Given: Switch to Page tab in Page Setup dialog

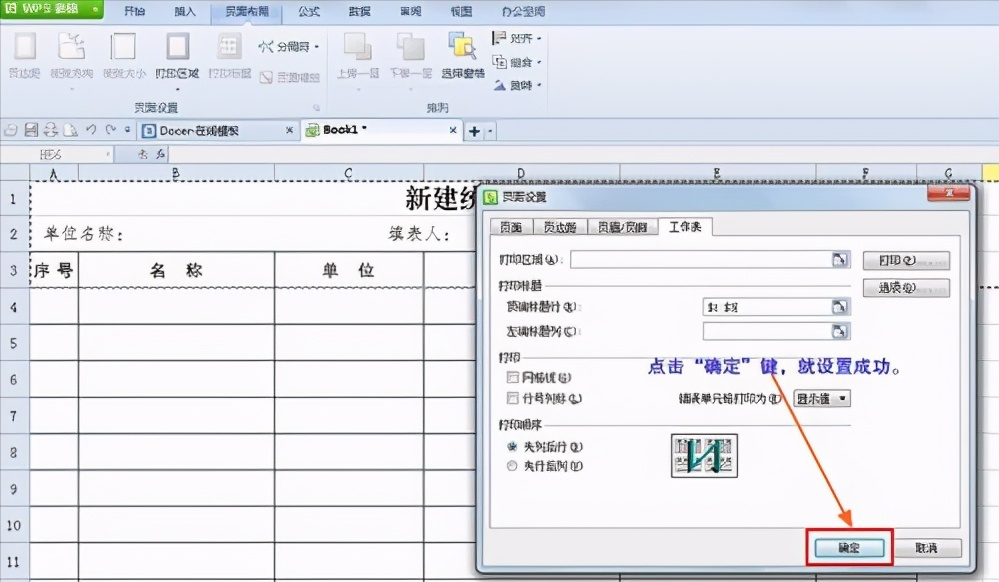Looking at the screenshot, I should tap(511, 227).
